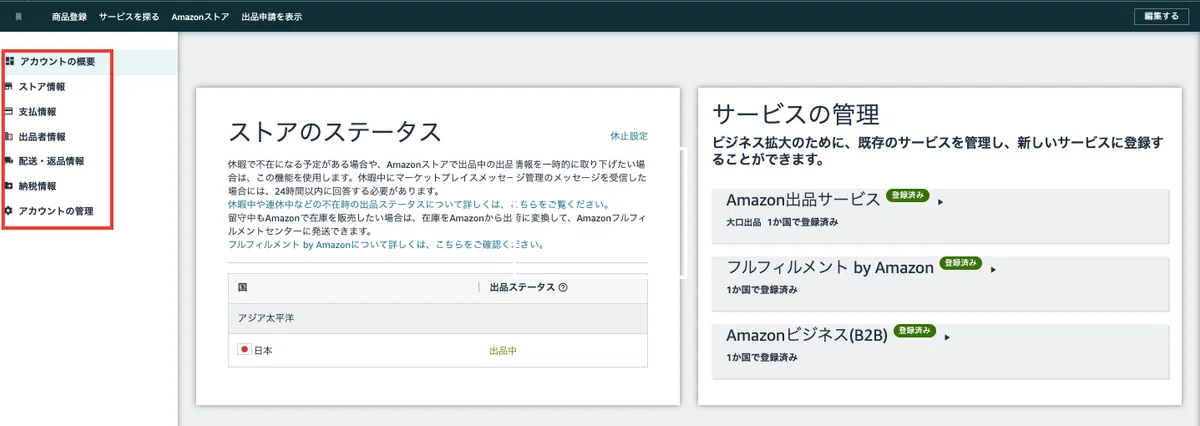Expand arrow next to Amazon出品サービス
This screenshot has width=1200, height=426.
tap(941, 202)
